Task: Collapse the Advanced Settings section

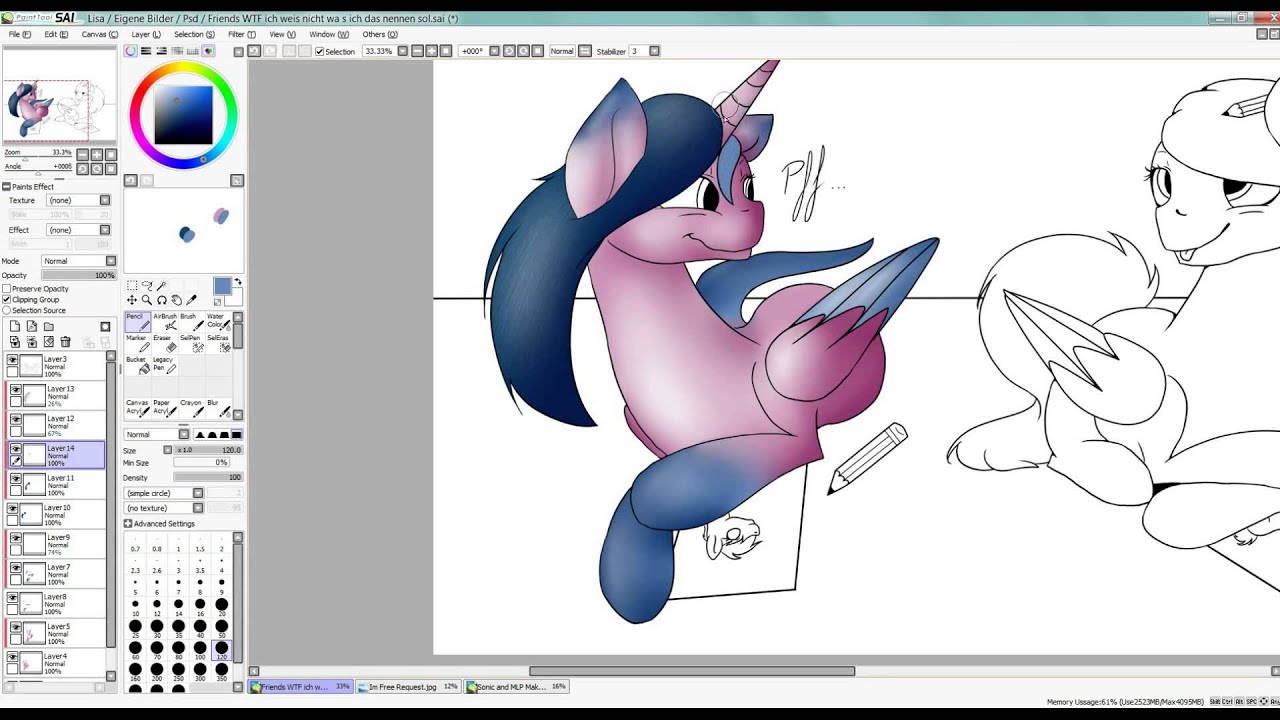Action: click(128, 524)
